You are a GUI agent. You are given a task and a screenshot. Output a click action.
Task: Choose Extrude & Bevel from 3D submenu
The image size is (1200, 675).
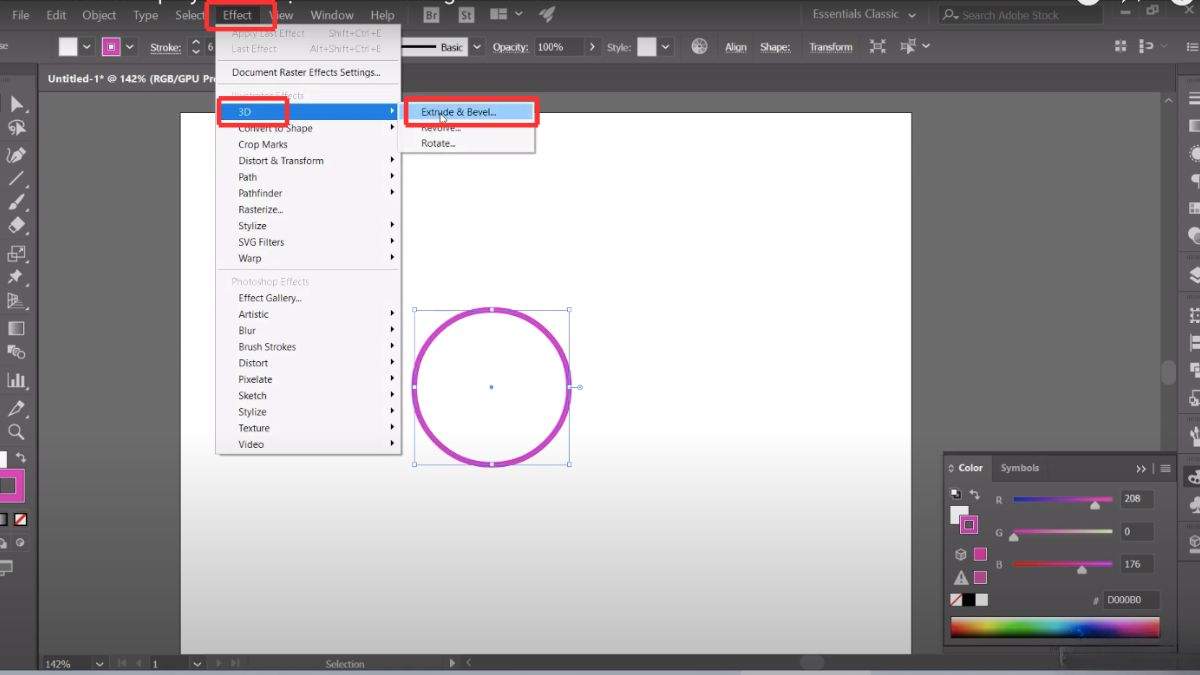click(469, 112)
